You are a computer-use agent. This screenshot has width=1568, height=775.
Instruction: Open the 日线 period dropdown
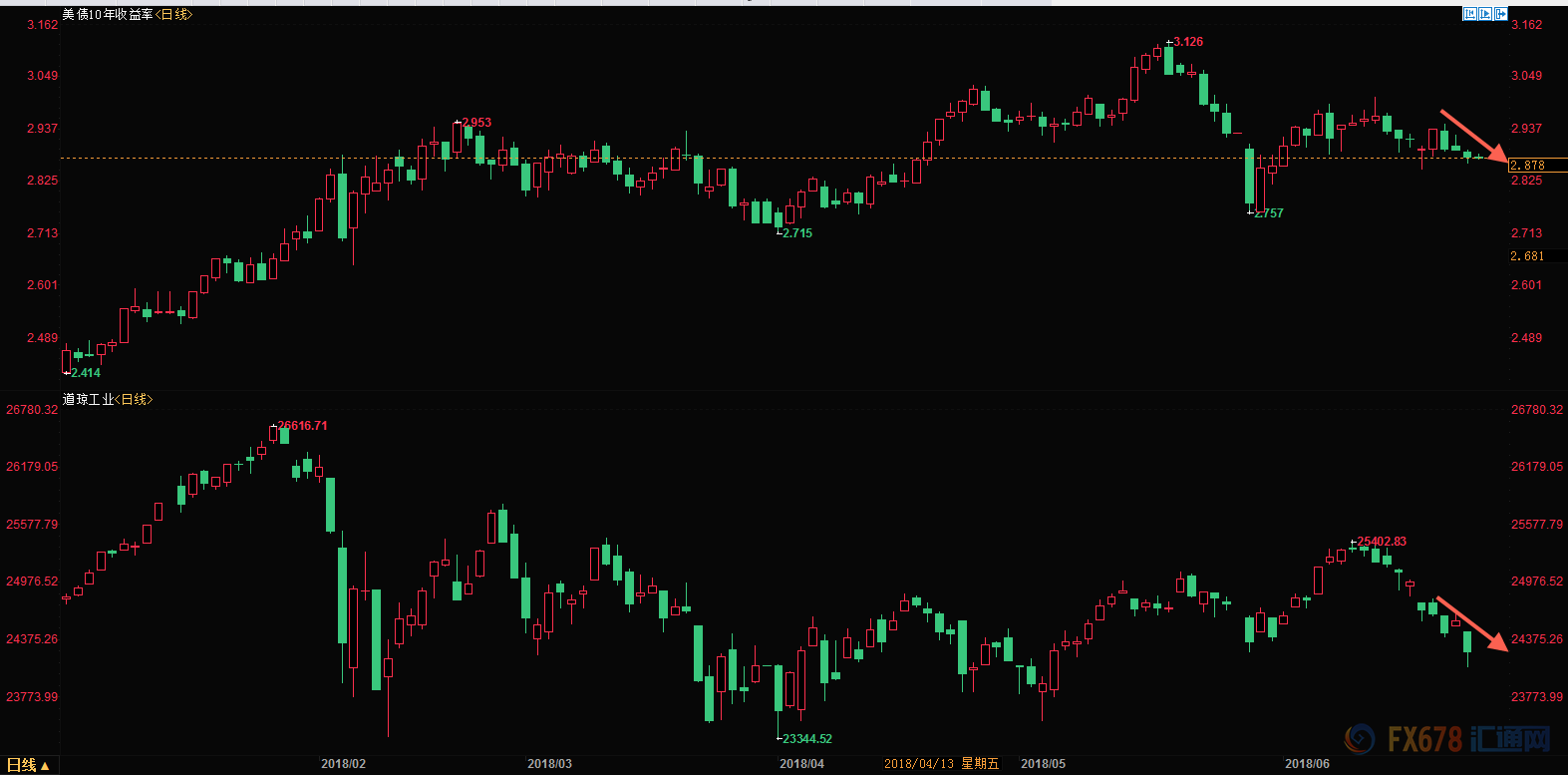point(28,765)
